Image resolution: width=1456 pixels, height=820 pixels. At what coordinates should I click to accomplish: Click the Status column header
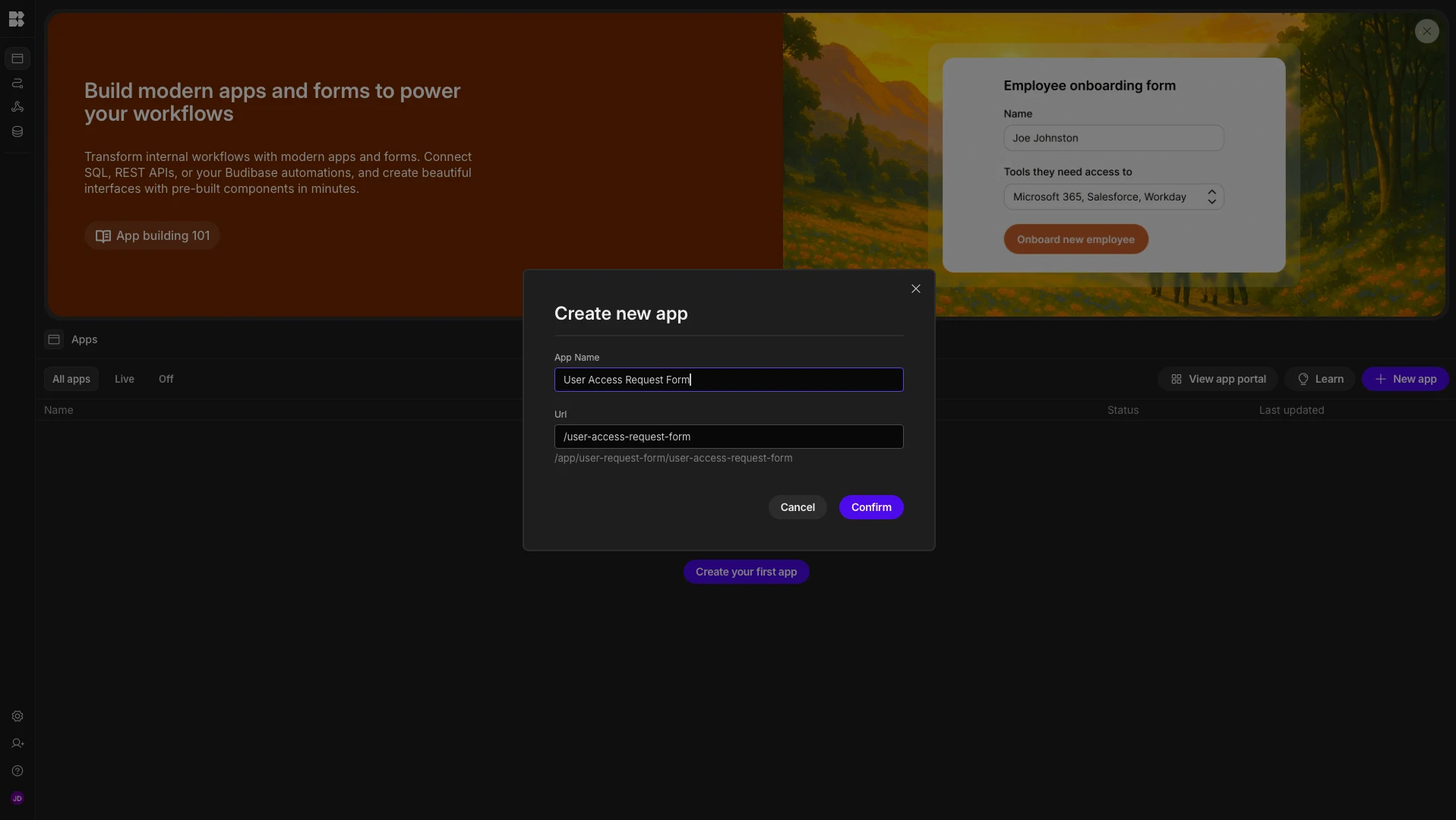click(x=1123, y=410)
